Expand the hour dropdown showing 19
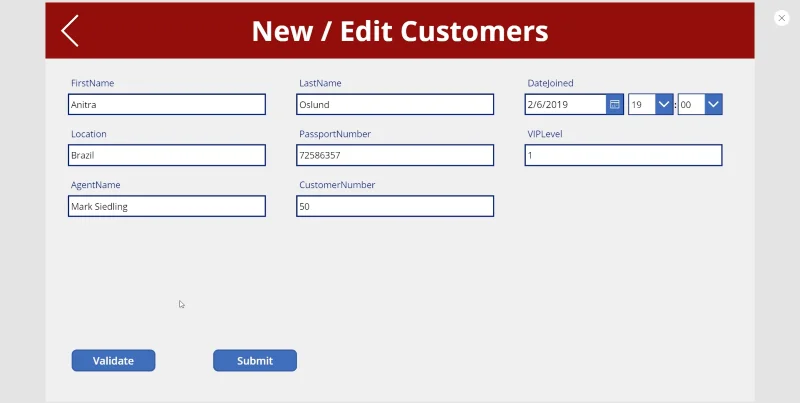 coord(664,104)
